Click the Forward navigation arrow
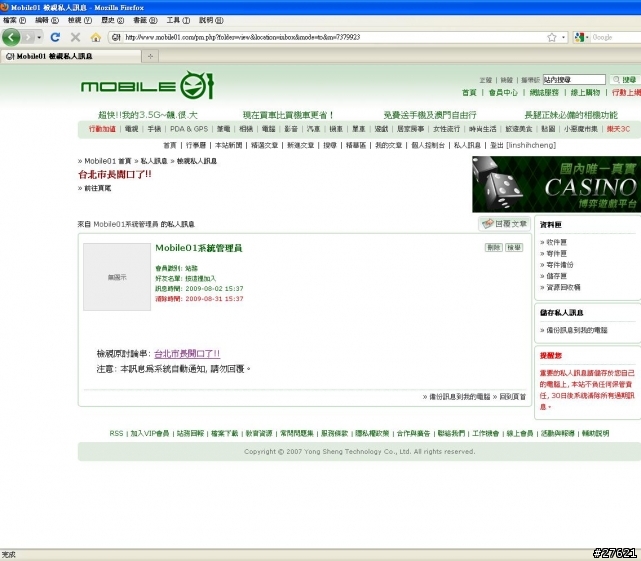 [x=28, y=38]
